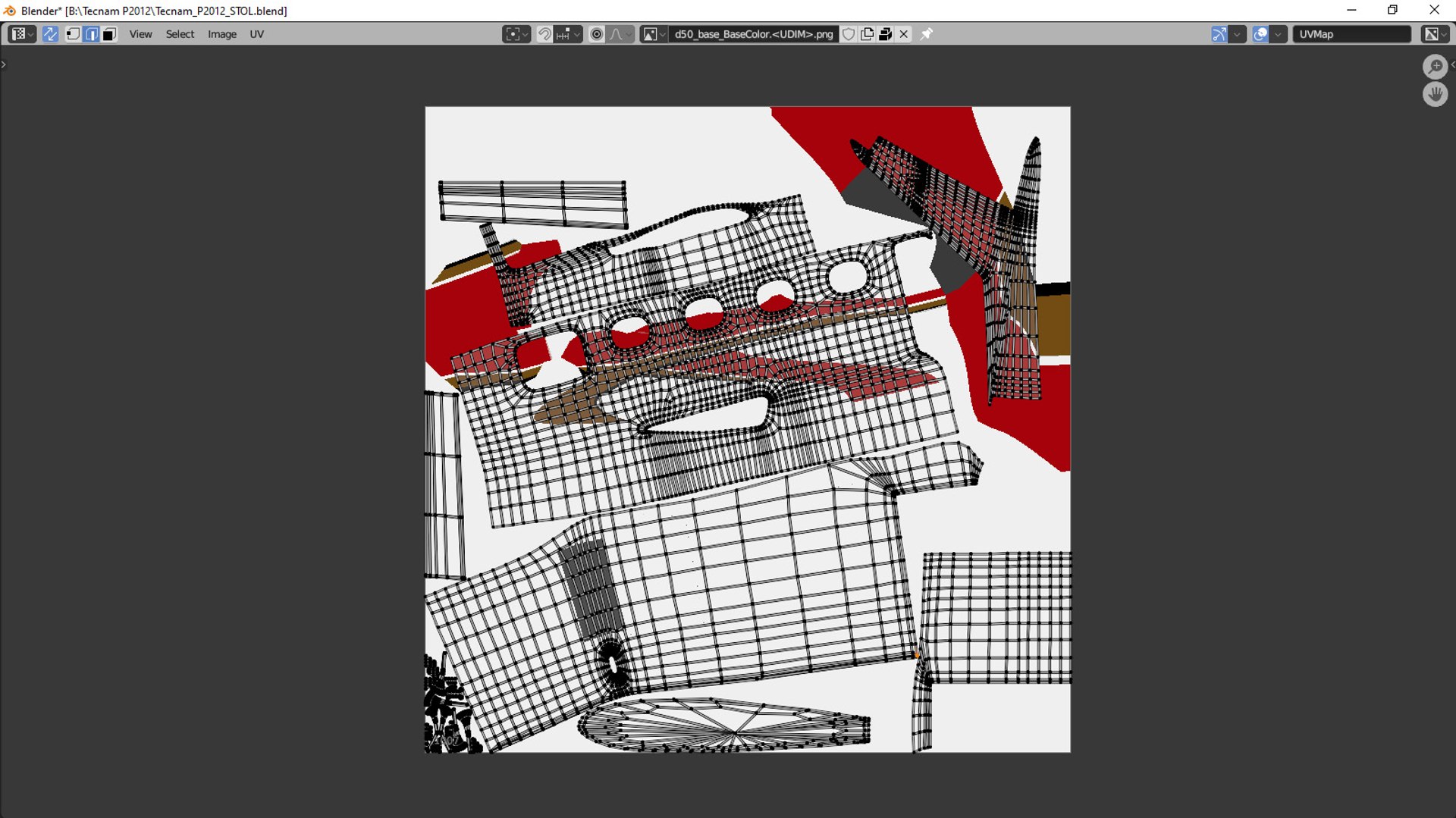The image size is (1456, 818).
Task: Unlink the image with X button
Action: pos(903,34)
